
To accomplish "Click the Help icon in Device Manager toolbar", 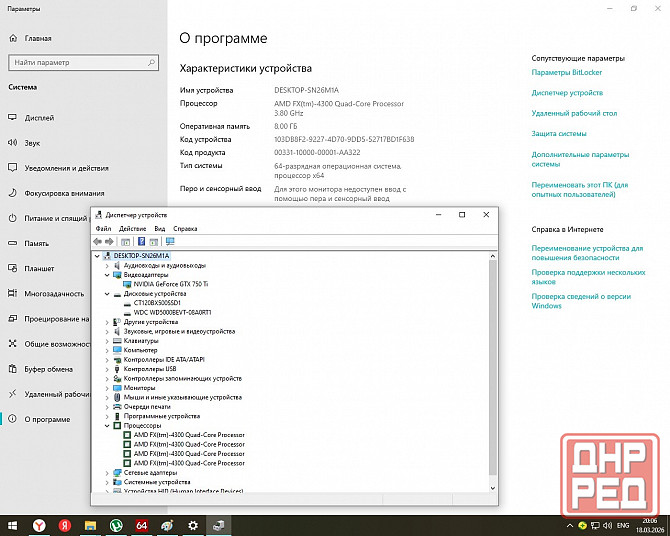I will pos(141,241).
